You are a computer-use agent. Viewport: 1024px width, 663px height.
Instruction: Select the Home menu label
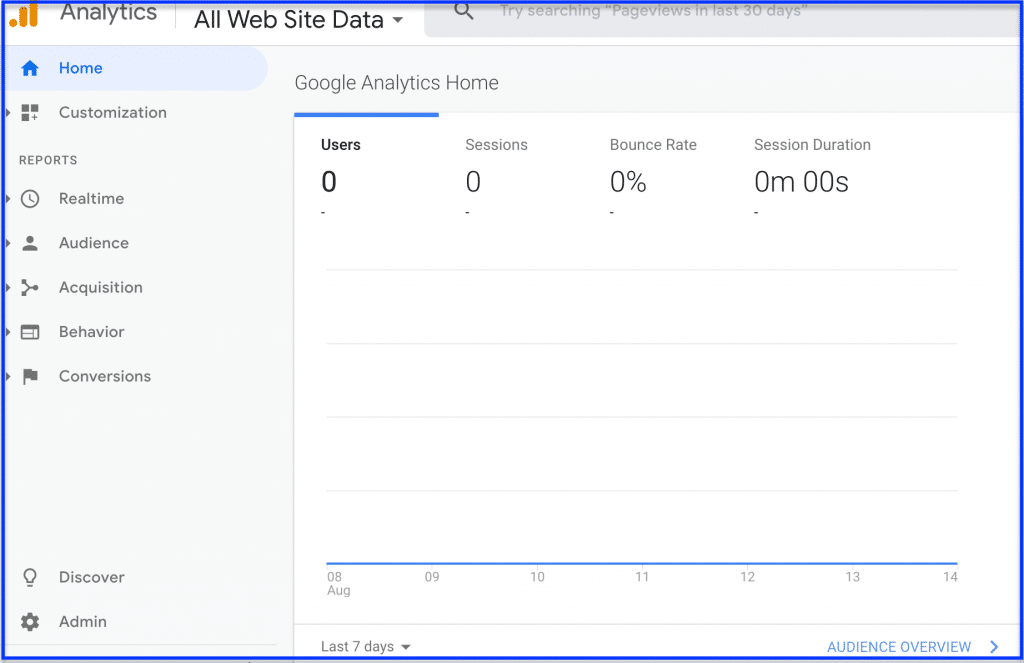tap(80, 68)
